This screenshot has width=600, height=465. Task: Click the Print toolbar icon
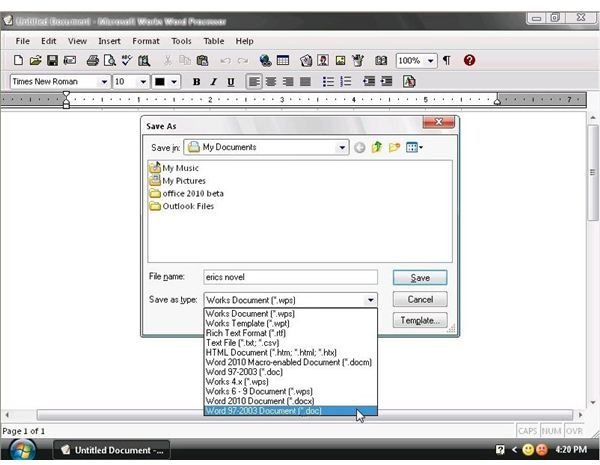[93, 60]
